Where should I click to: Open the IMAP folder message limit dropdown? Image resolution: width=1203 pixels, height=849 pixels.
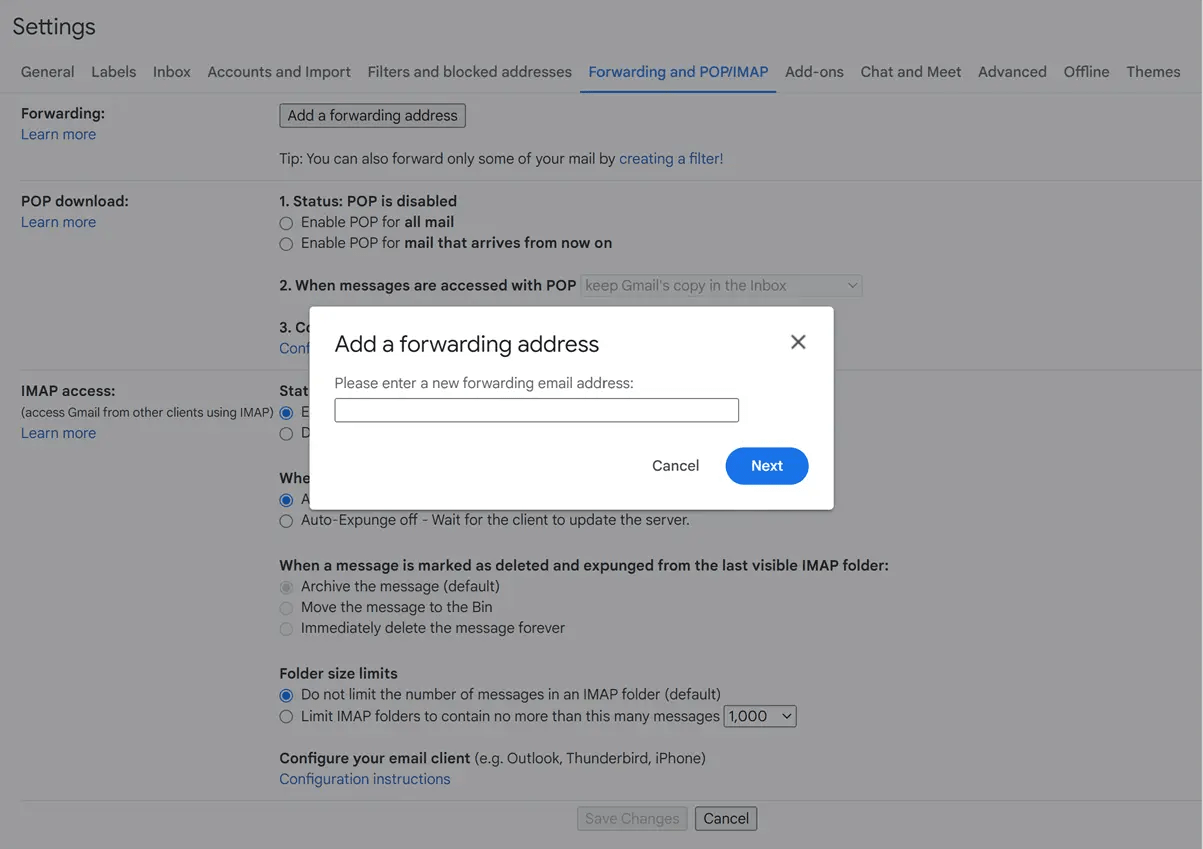(x=759, y=716)
